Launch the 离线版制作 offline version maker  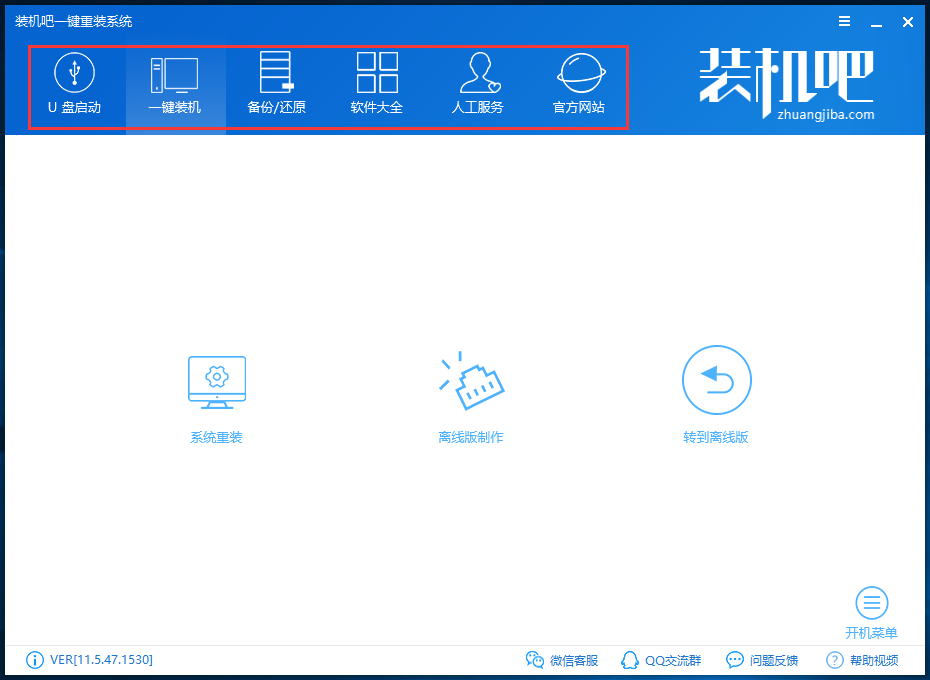471,393
